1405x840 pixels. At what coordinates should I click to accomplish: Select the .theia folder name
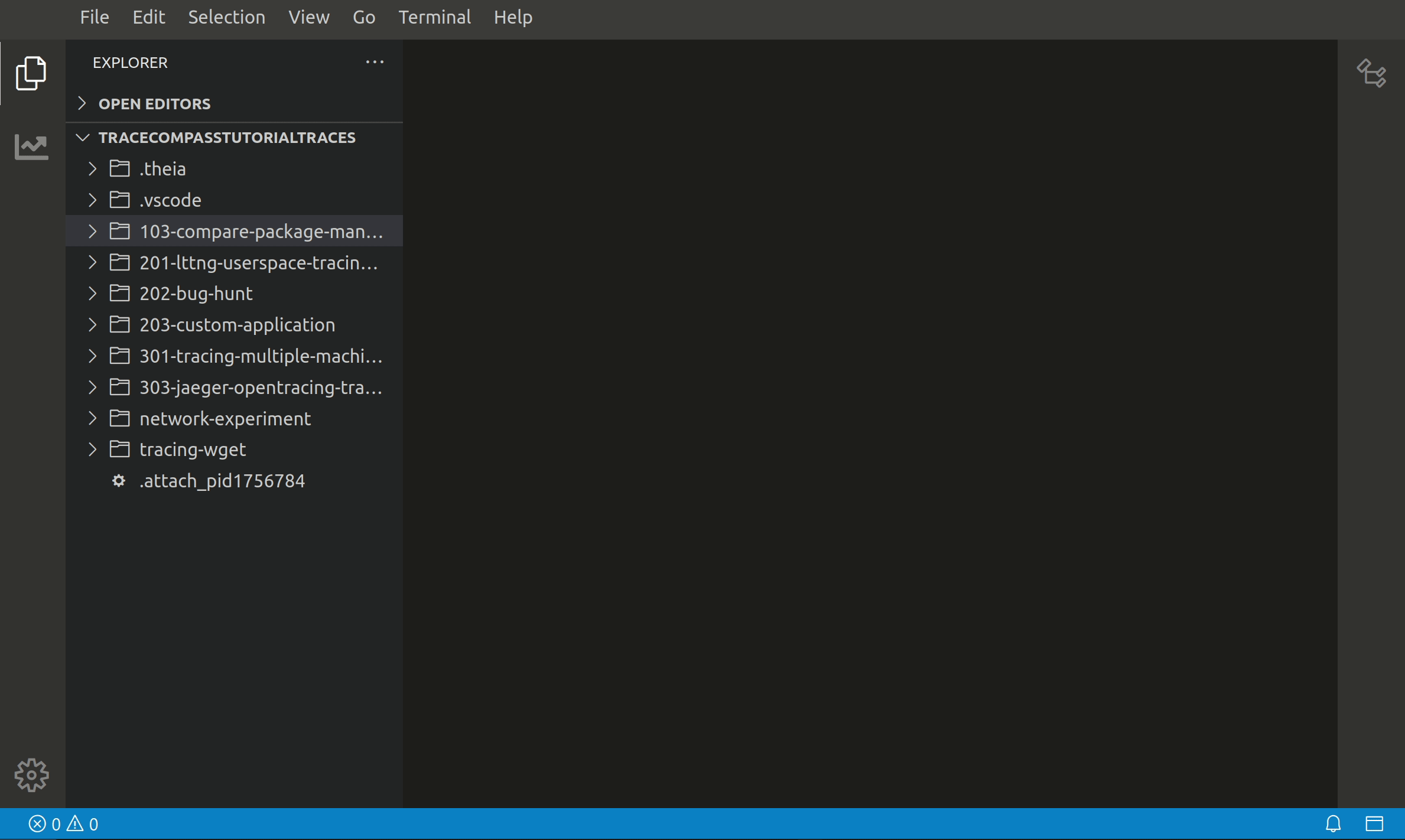pos(162,168)
